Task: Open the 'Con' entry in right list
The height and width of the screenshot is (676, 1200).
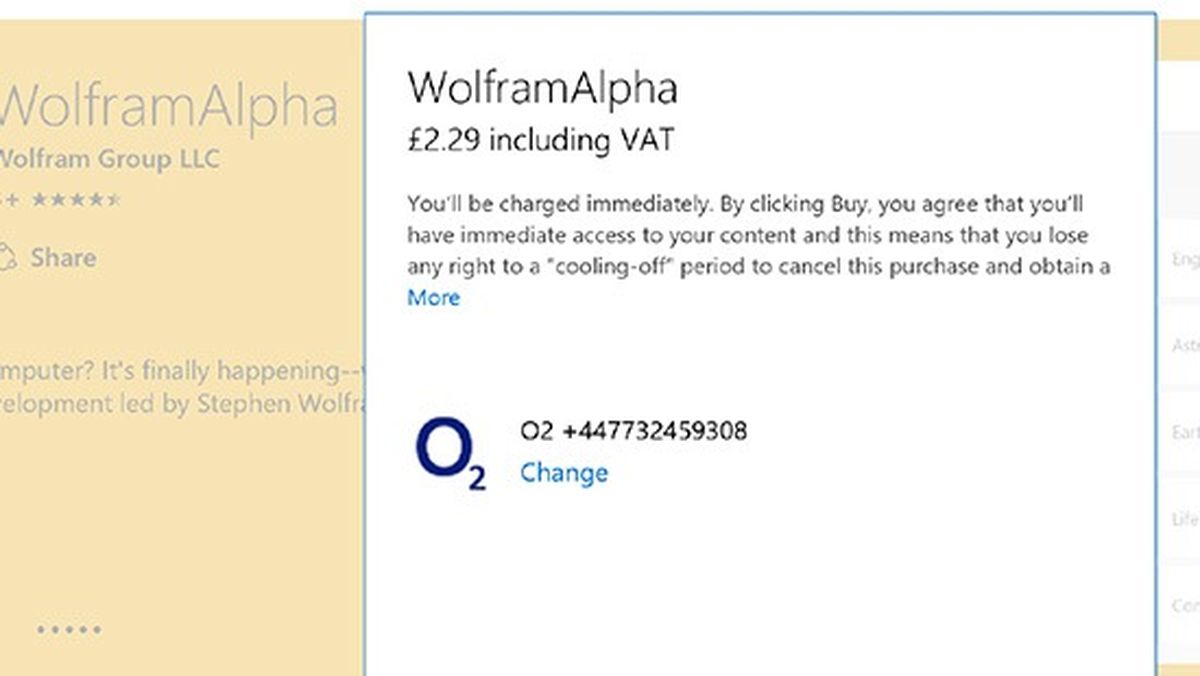Action: (1185, 606)
